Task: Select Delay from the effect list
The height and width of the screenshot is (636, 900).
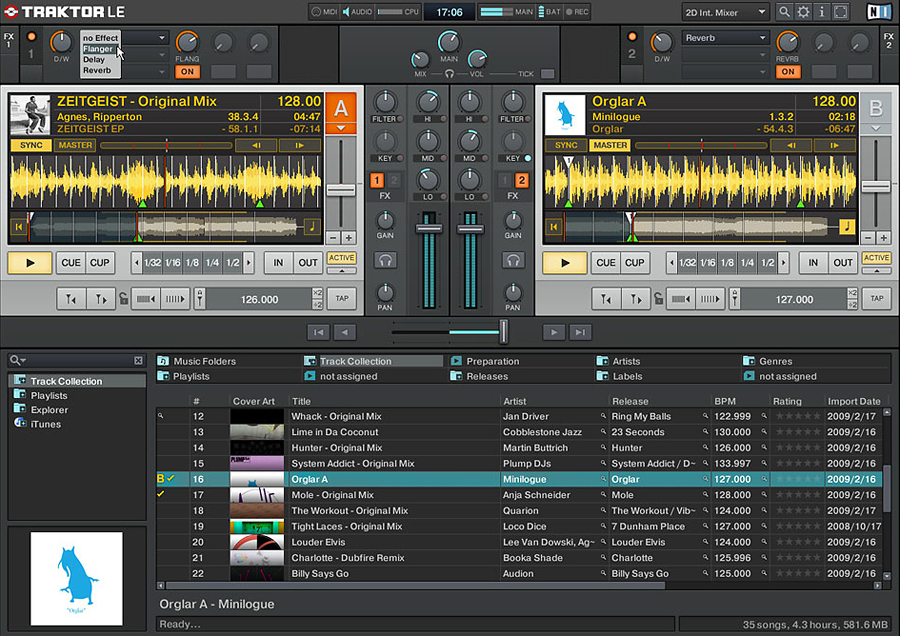Action: coord(94,60)
